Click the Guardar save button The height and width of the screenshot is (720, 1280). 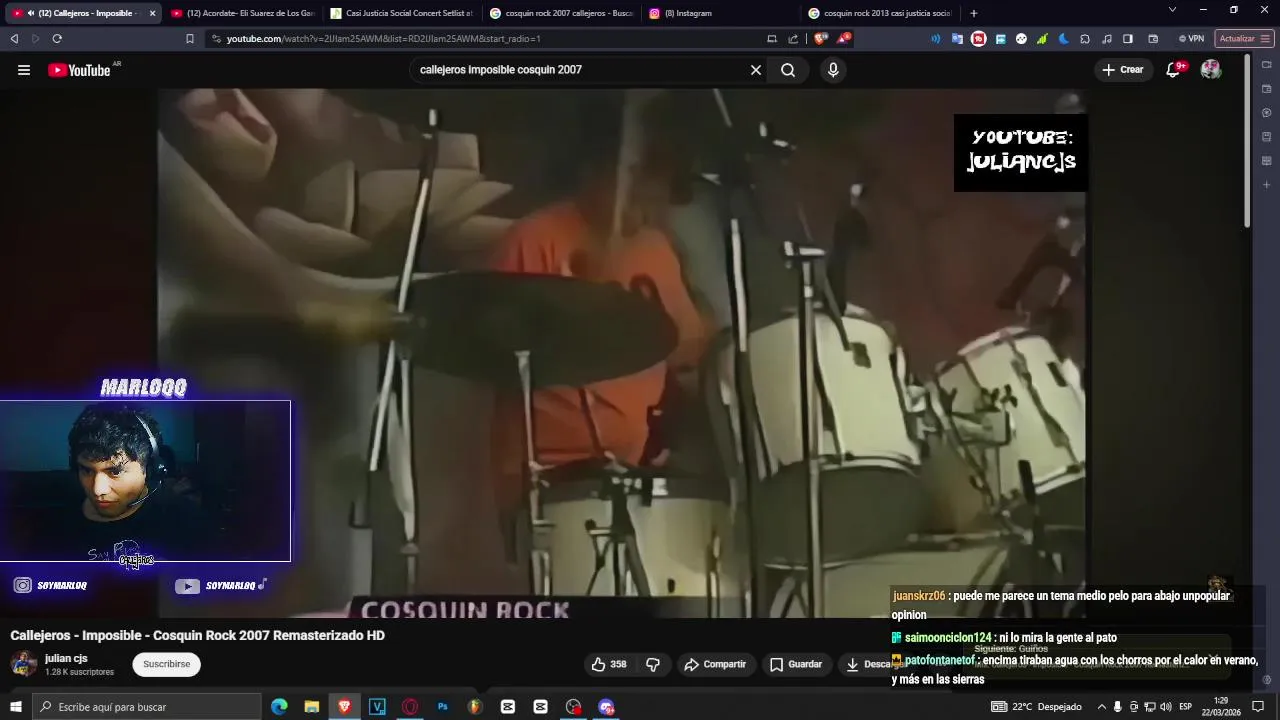(796, 664)
